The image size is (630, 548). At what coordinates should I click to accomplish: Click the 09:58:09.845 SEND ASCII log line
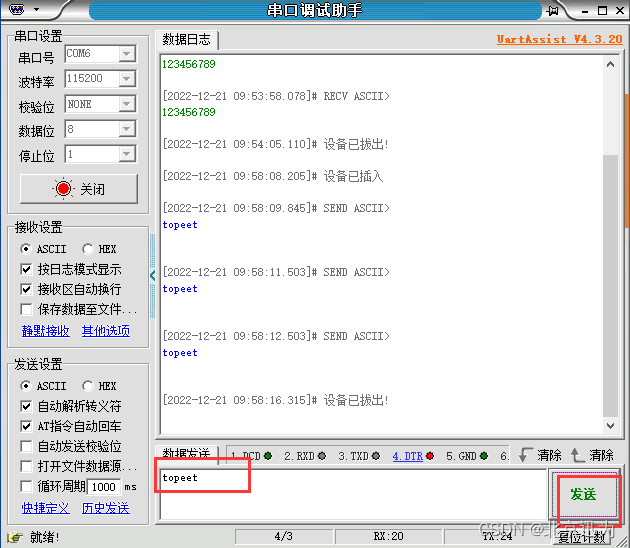click(x=276, y=208)
